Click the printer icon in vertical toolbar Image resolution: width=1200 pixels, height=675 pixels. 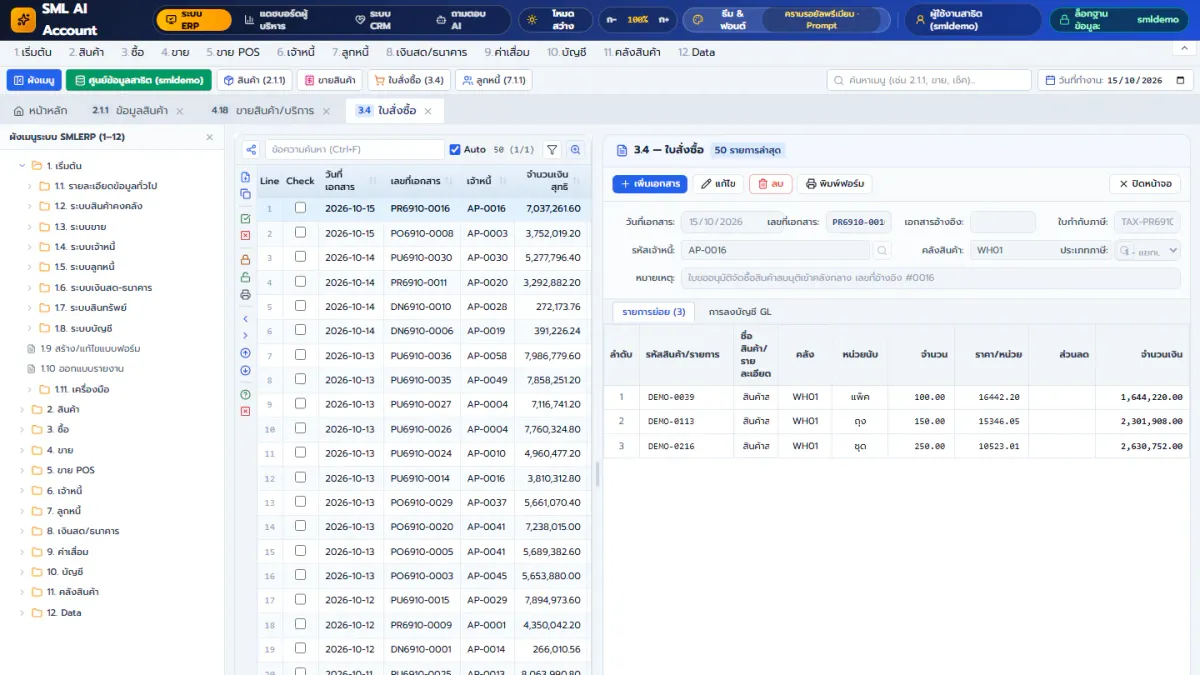click(246, 294)
